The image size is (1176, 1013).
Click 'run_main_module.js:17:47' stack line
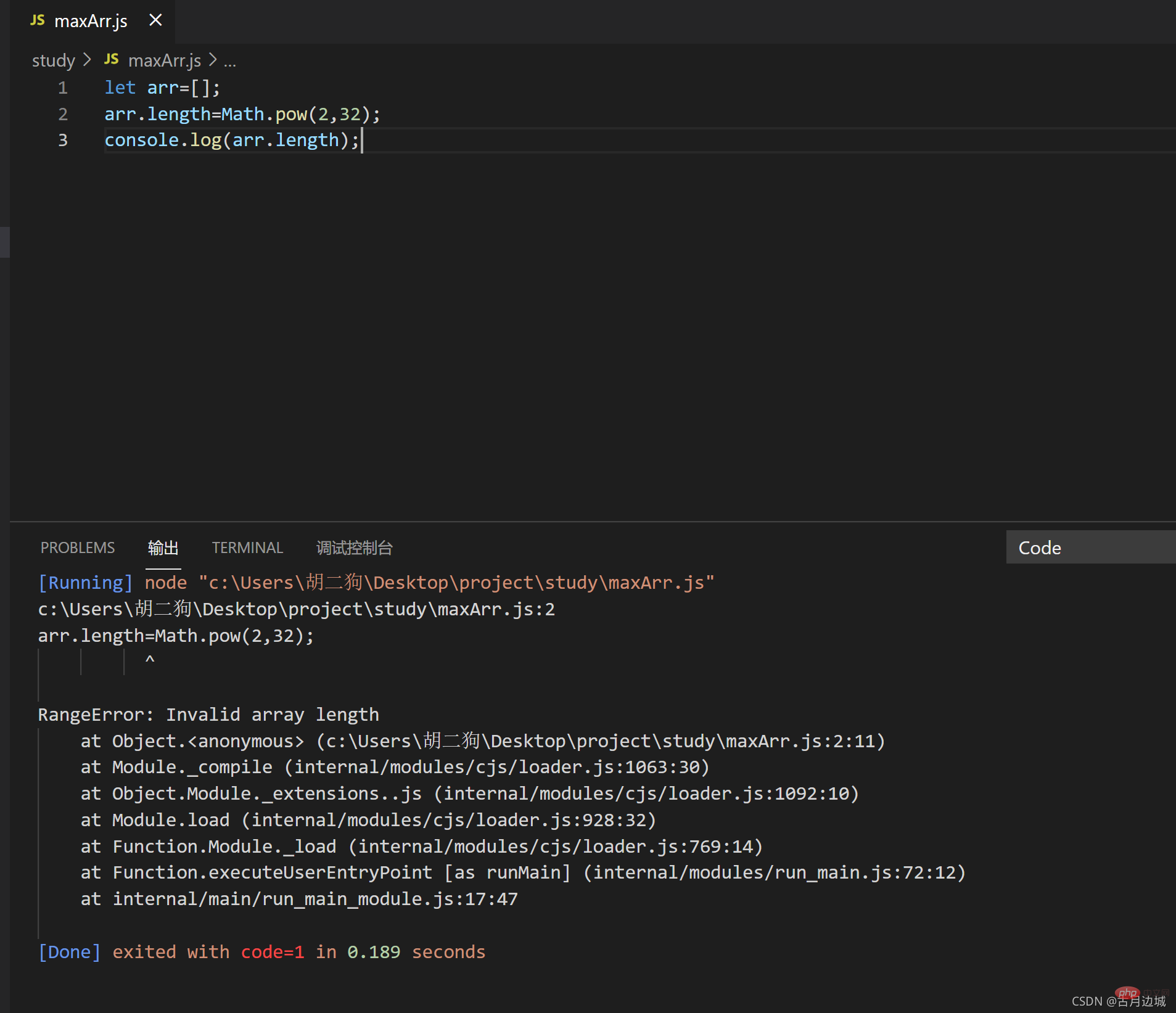(299, 899)
